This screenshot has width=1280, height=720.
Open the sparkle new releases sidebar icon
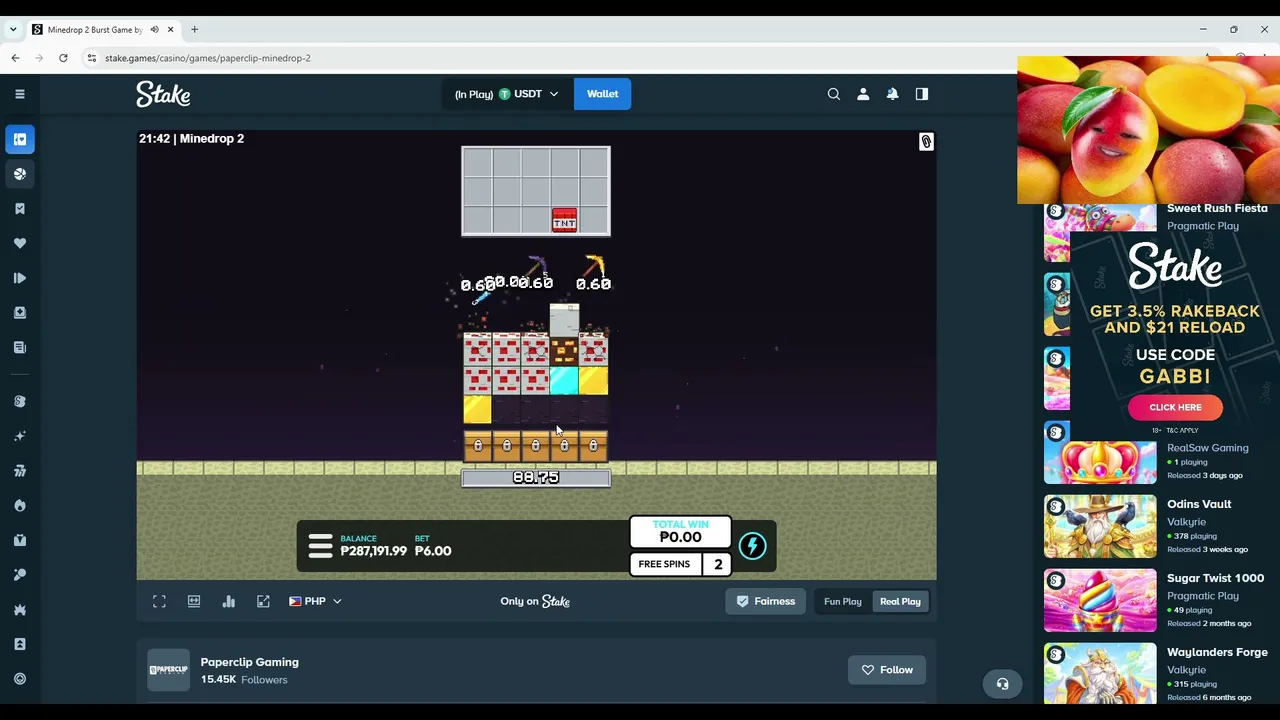pos(19,436)
